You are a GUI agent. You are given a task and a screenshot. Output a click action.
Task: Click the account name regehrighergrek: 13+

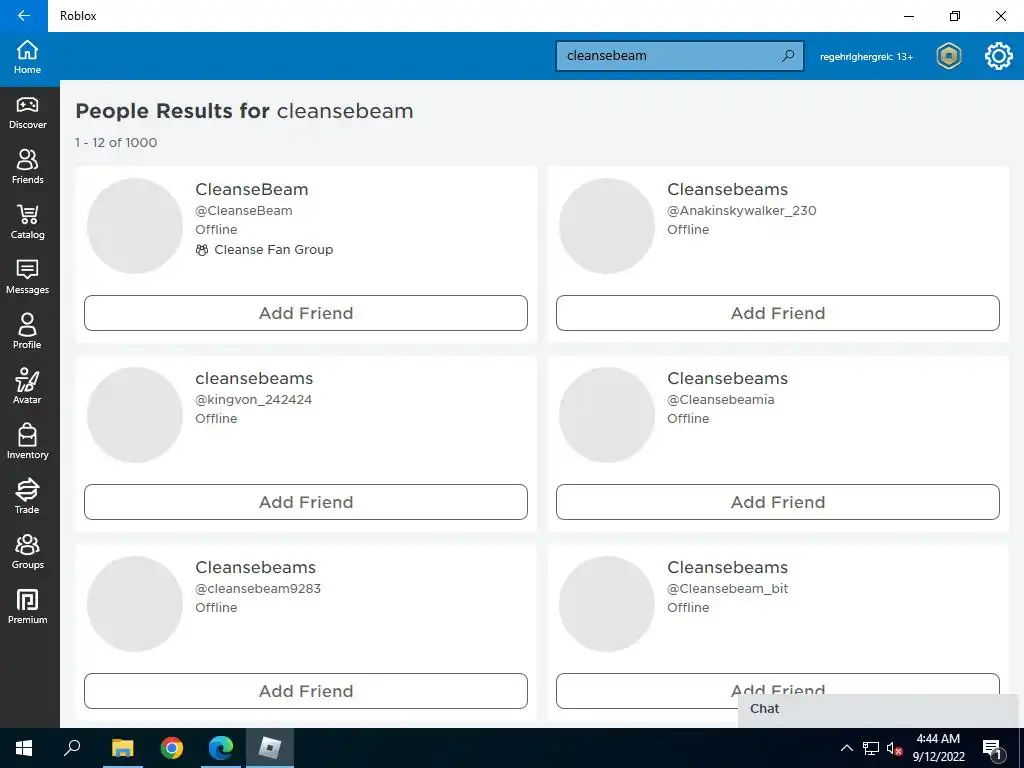pos(866,57)
